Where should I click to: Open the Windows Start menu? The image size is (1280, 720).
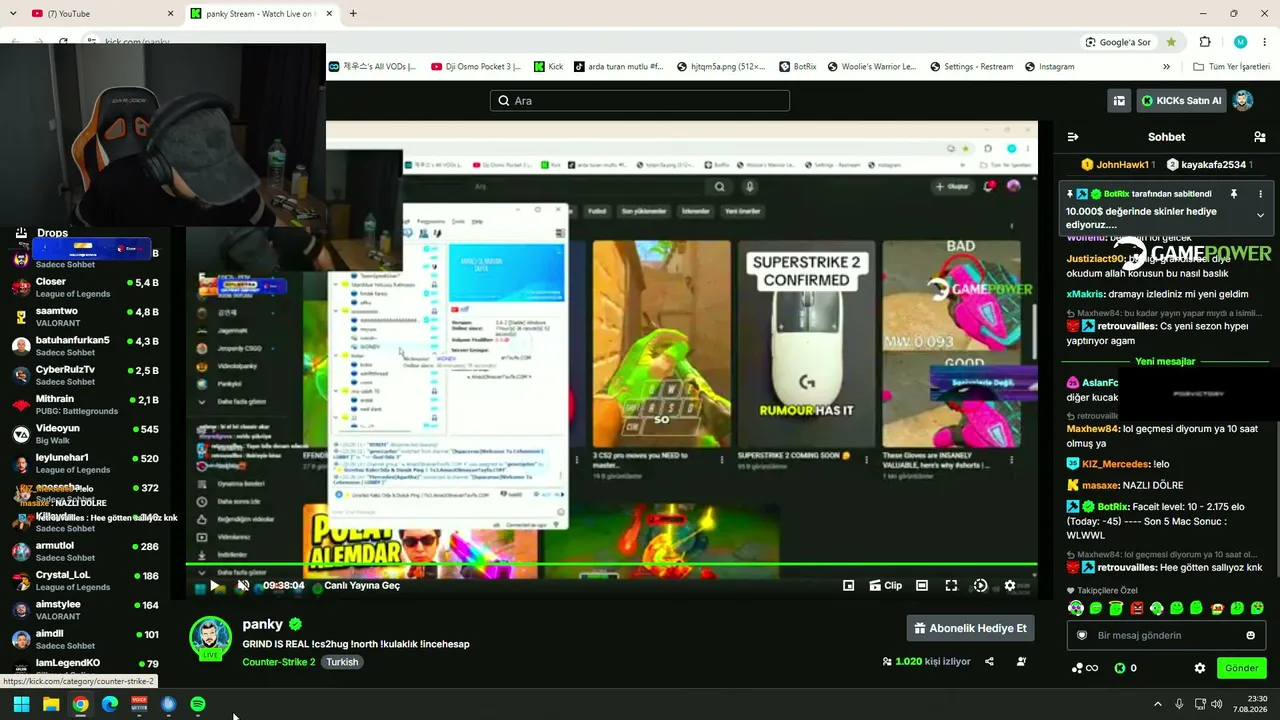[21, 704]
